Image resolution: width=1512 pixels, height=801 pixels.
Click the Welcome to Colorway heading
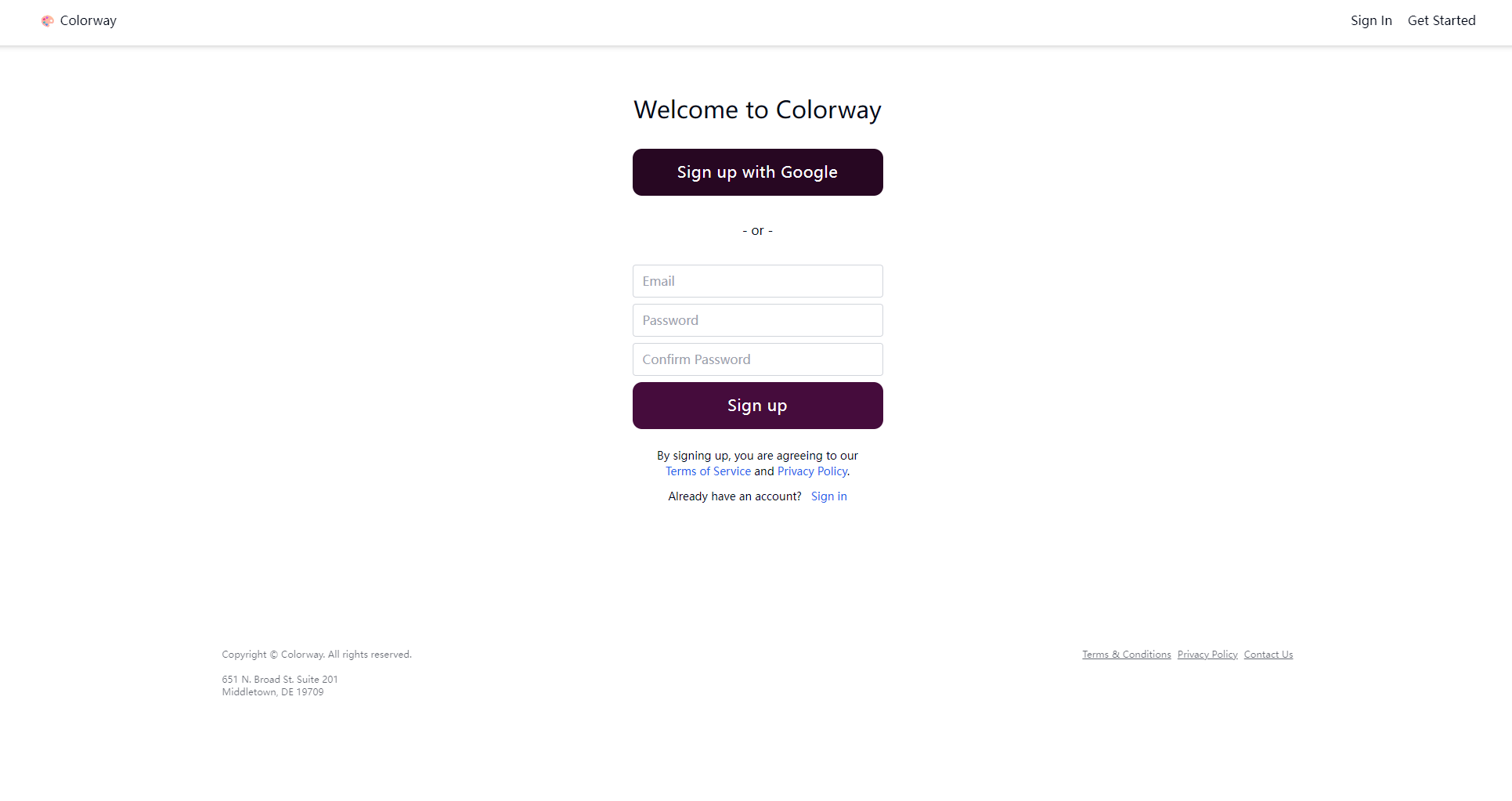[757, 110]
